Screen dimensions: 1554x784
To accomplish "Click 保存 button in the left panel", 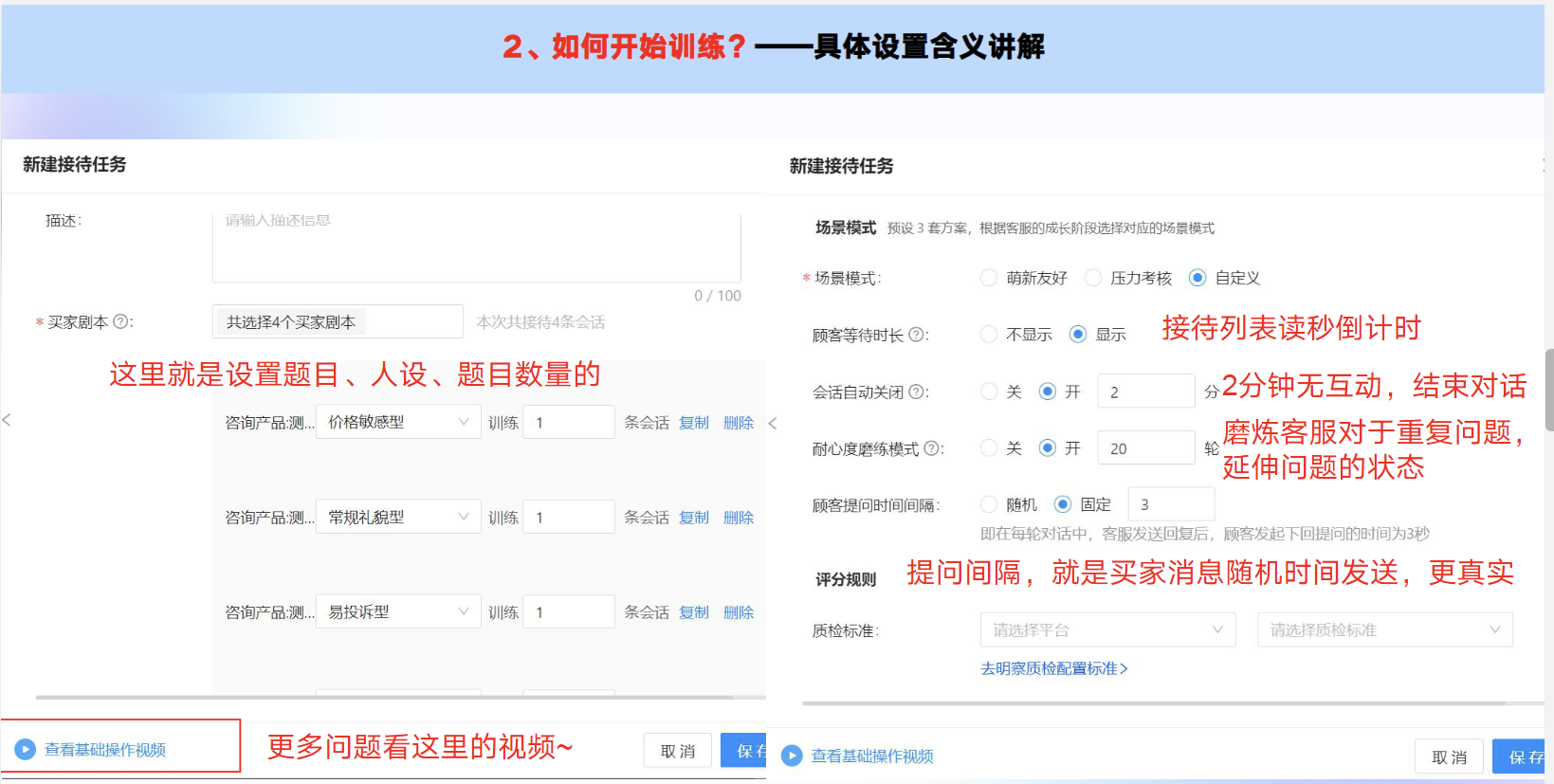I will (x=743, y=750).
